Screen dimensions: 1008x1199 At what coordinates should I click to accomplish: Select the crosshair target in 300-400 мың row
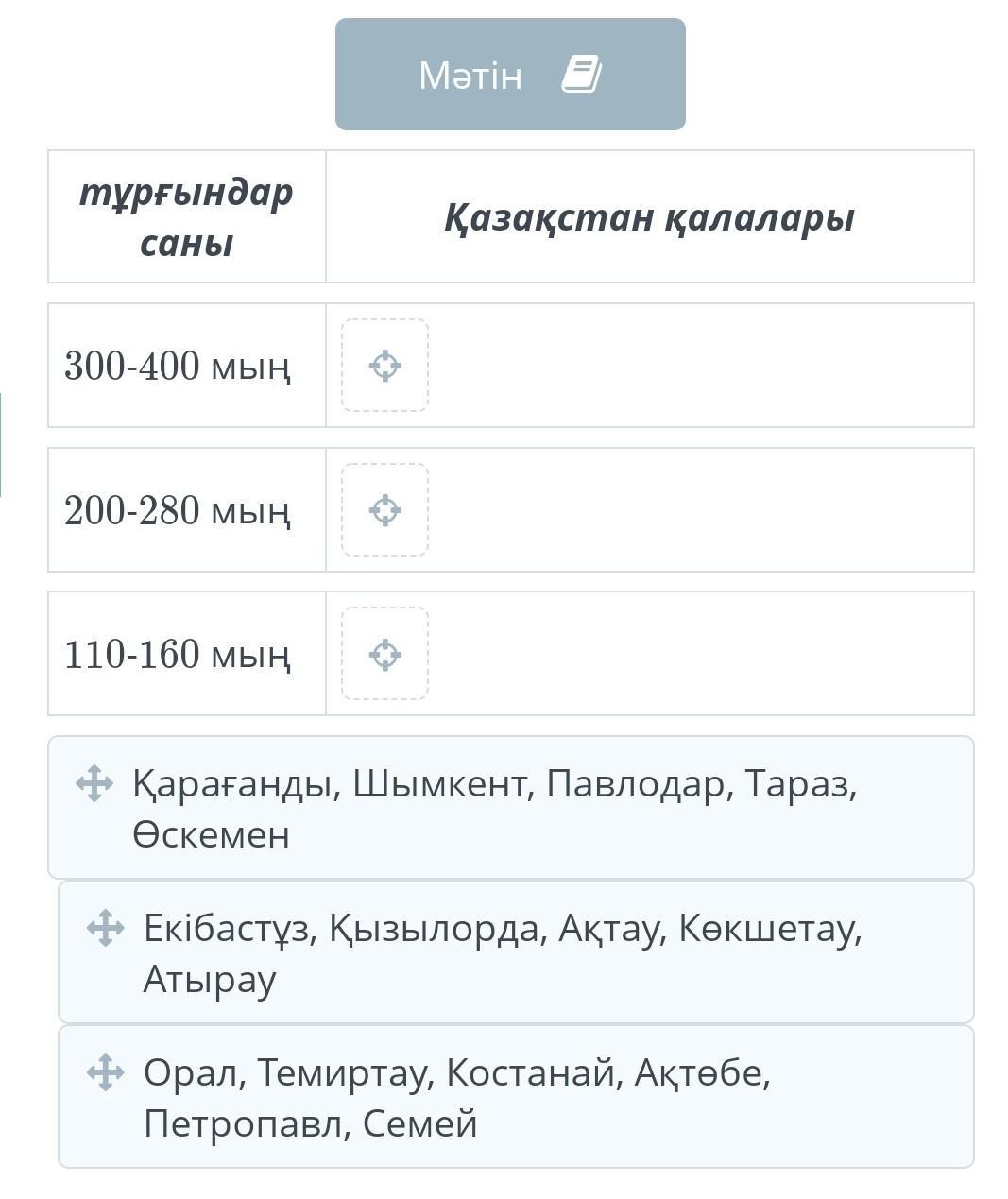(384, 366)
